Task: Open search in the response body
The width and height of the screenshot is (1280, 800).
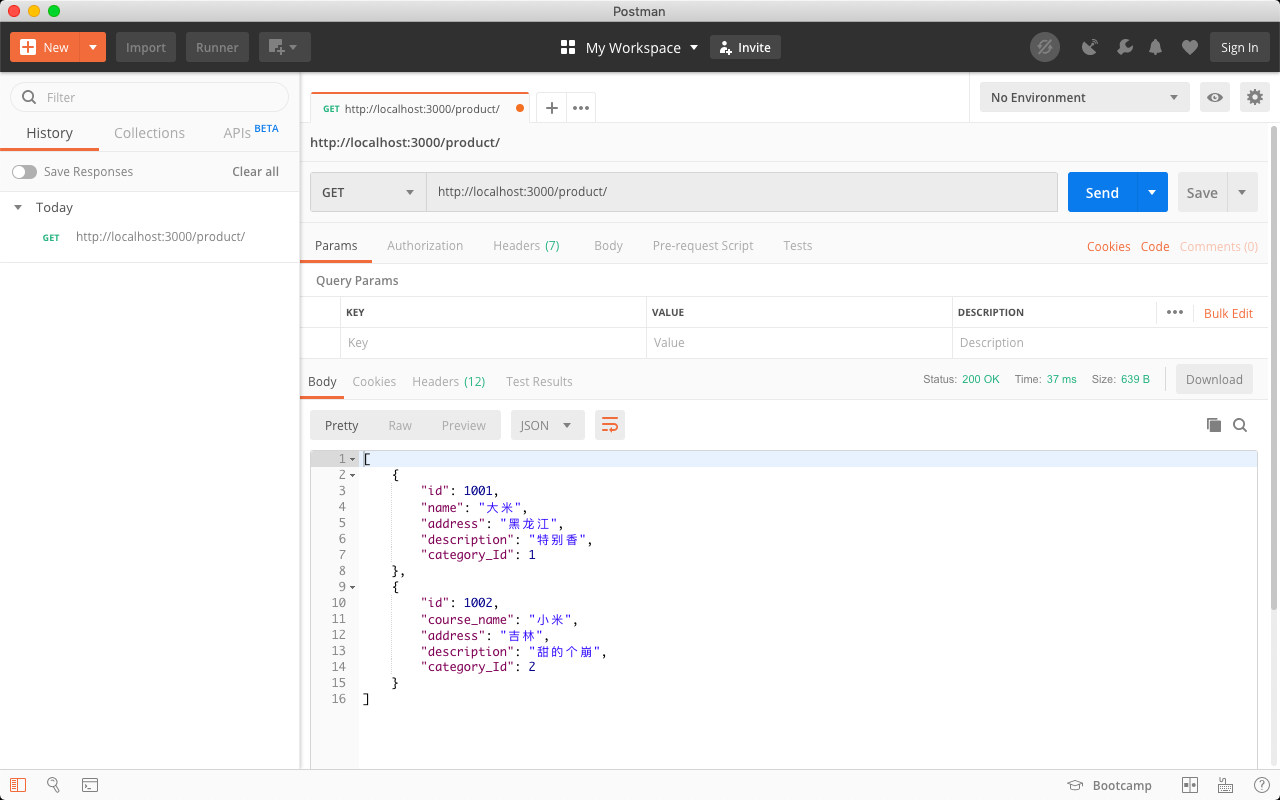Action: coord(1240,425)
